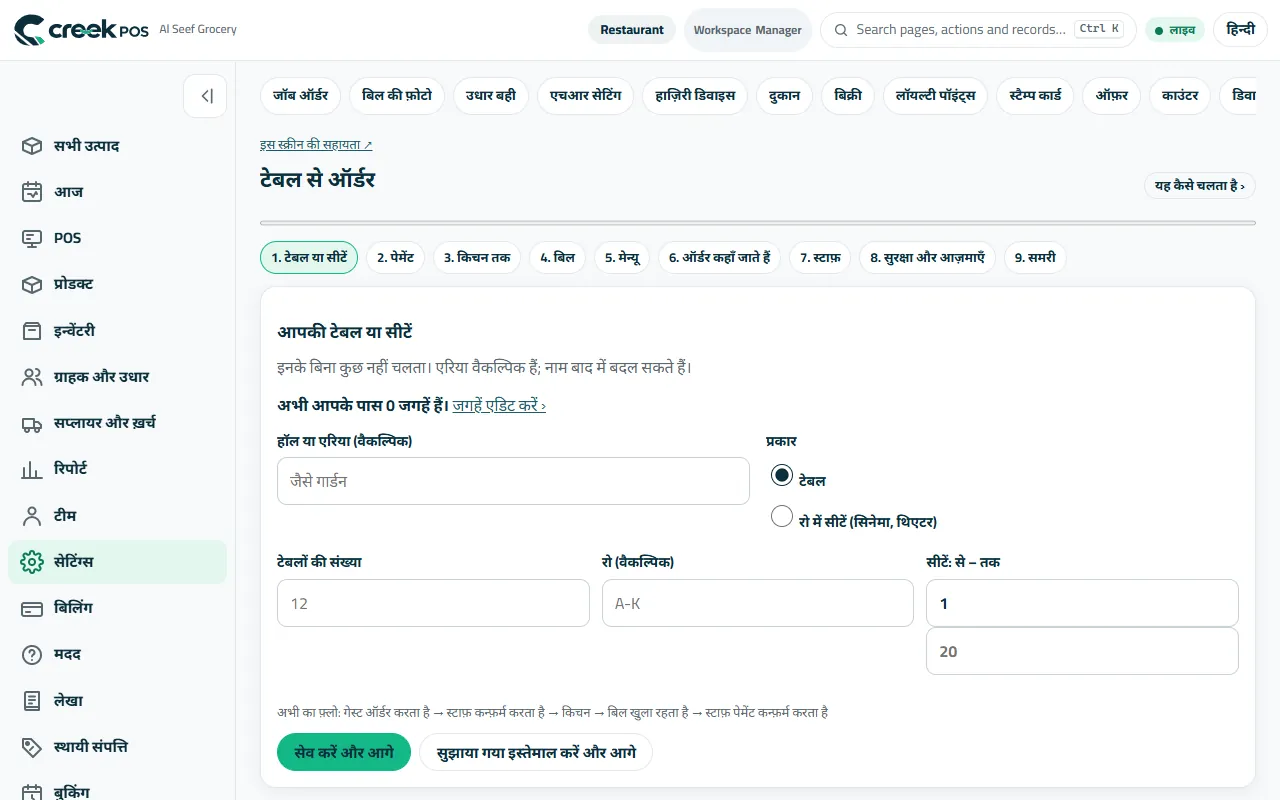Open the आज calendar icon
This screenshot has width=1280, height=800.
pyautogui.click(x=32, y=192)
